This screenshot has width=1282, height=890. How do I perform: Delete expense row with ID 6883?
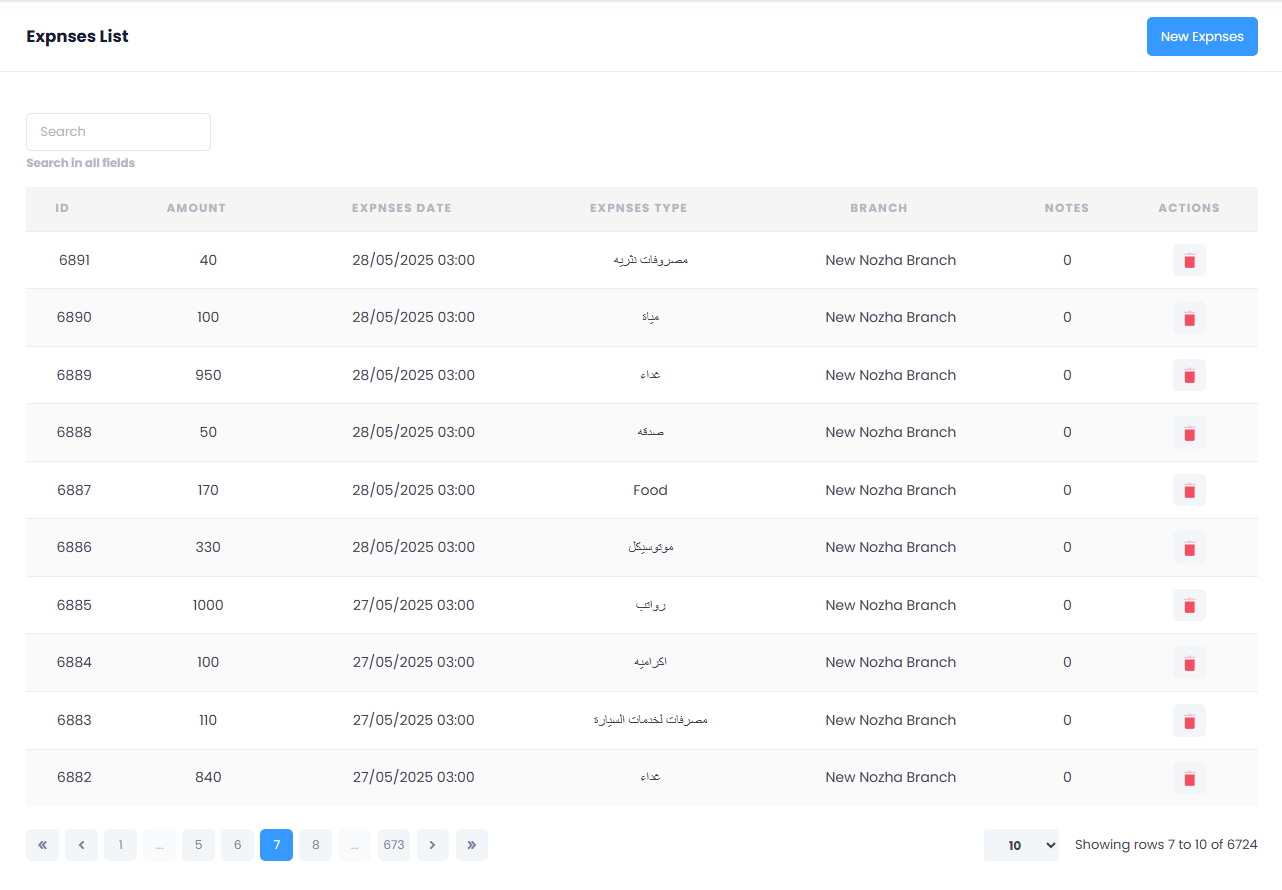pos(1189,720)
